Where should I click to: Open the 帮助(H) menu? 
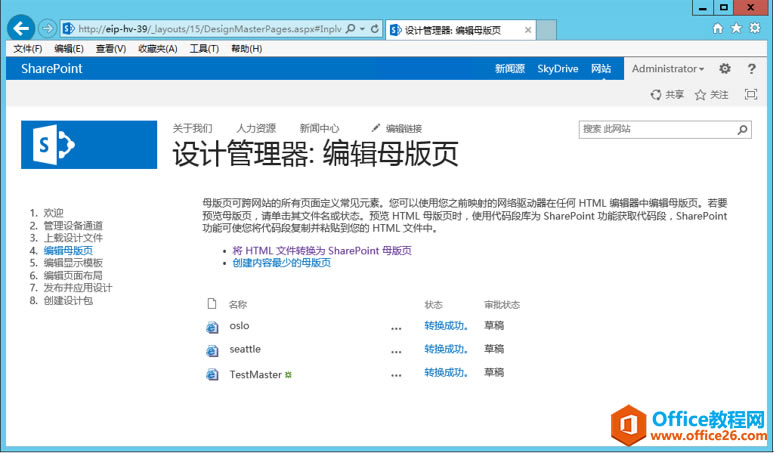tap(246, 48)
